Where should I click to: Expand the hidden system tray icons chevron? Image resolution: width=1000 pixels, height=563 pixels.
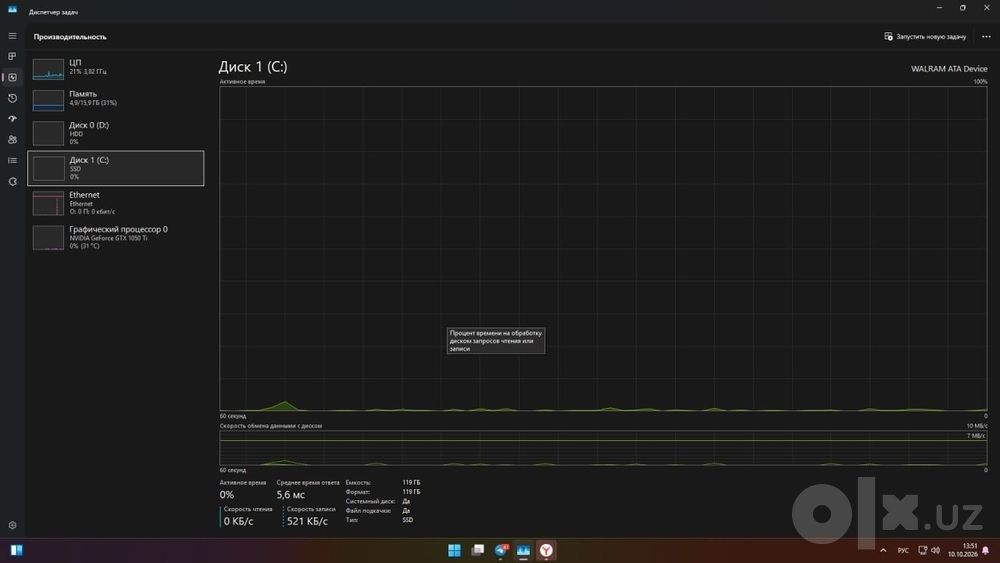pos(883,550)
